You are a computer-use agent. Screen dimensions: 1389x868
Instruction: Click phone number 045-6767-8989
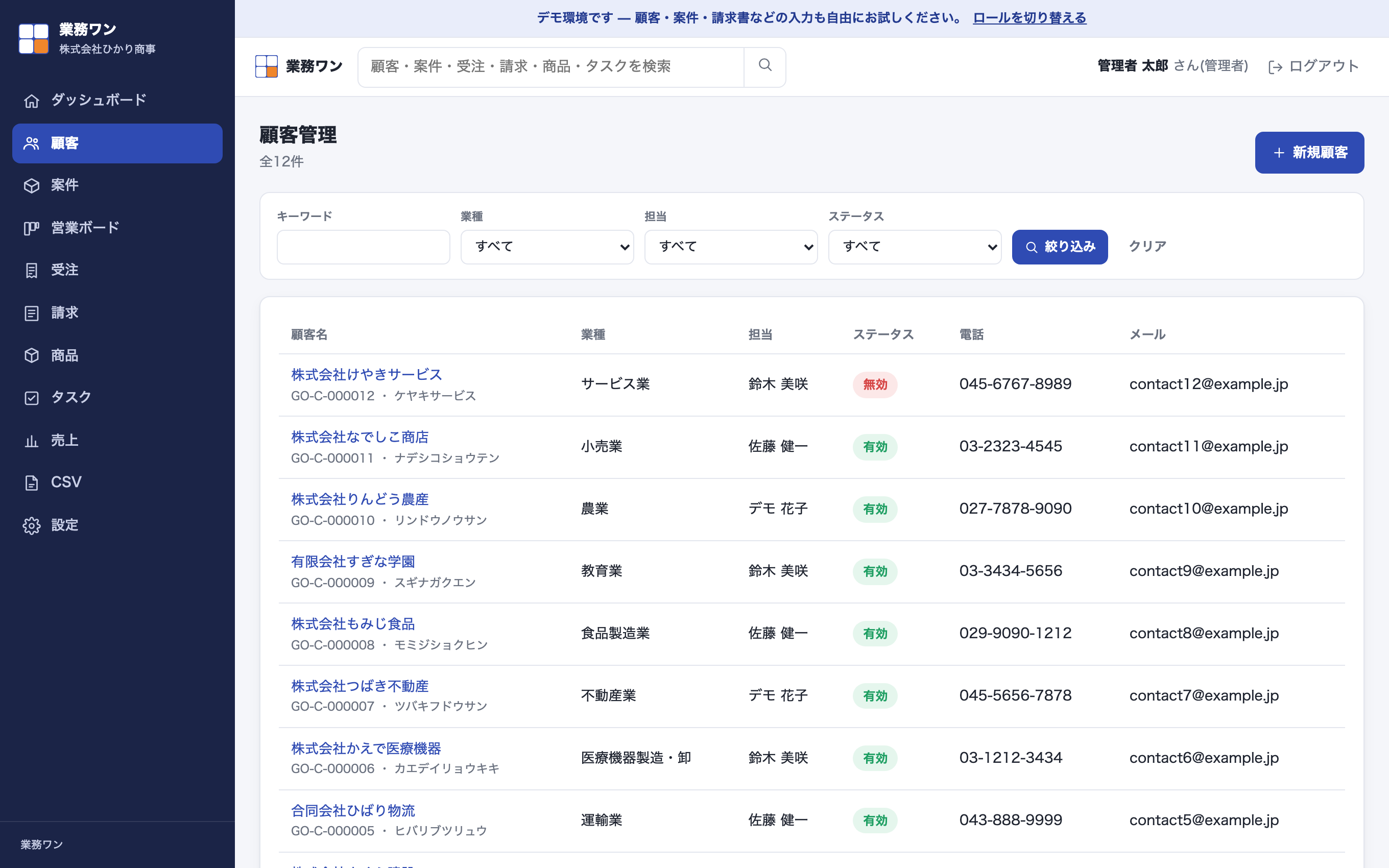[x=1015, y=384]
